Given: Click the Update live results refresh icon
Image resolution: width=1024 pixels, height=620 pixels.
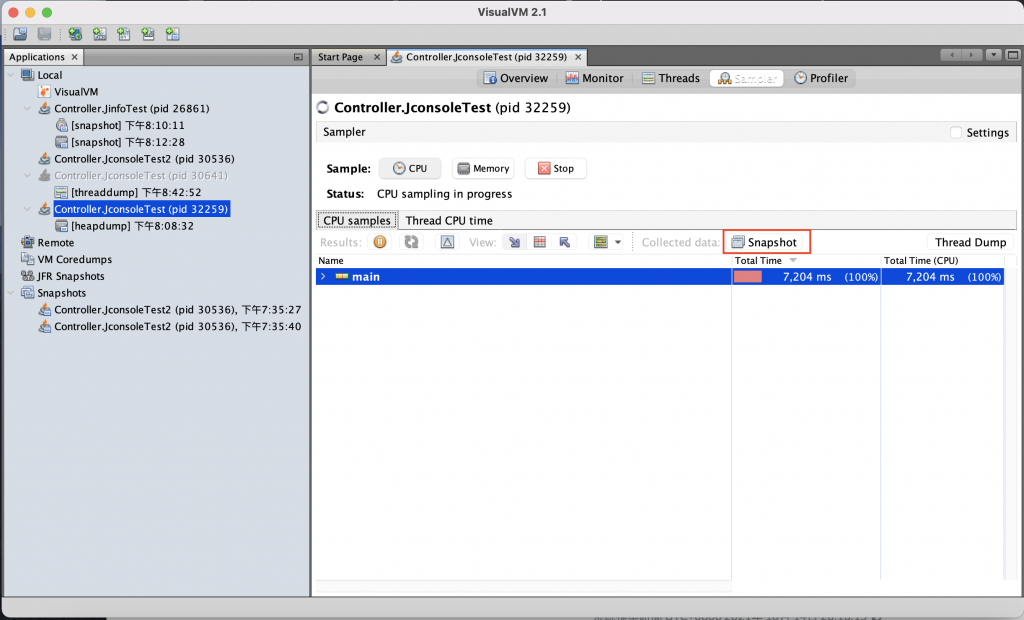Looking at the screenshot, I should coord(411,242).
